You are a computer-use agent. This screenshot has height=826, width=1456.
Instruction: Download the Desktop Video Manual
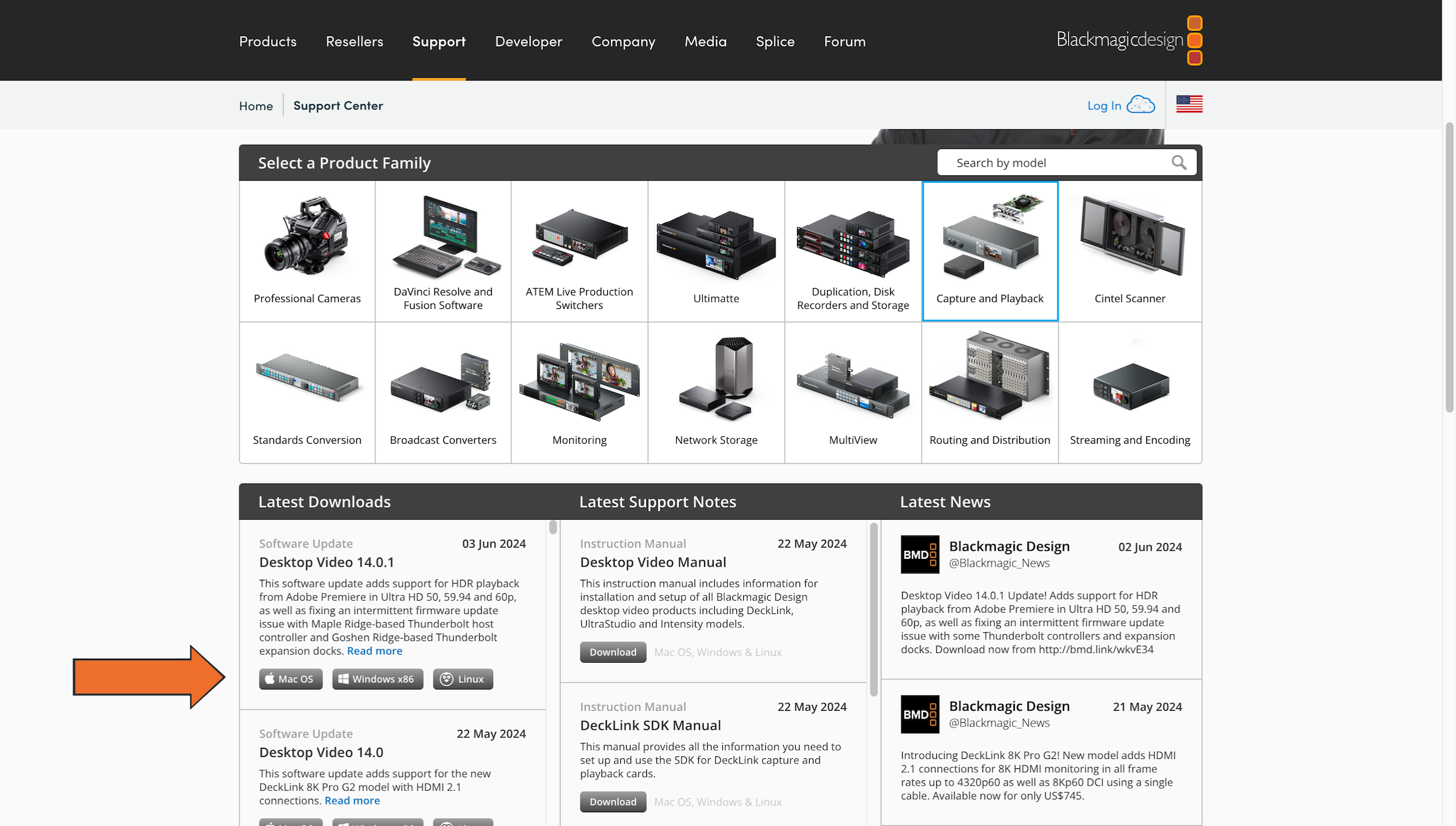(x=612, y=652)
